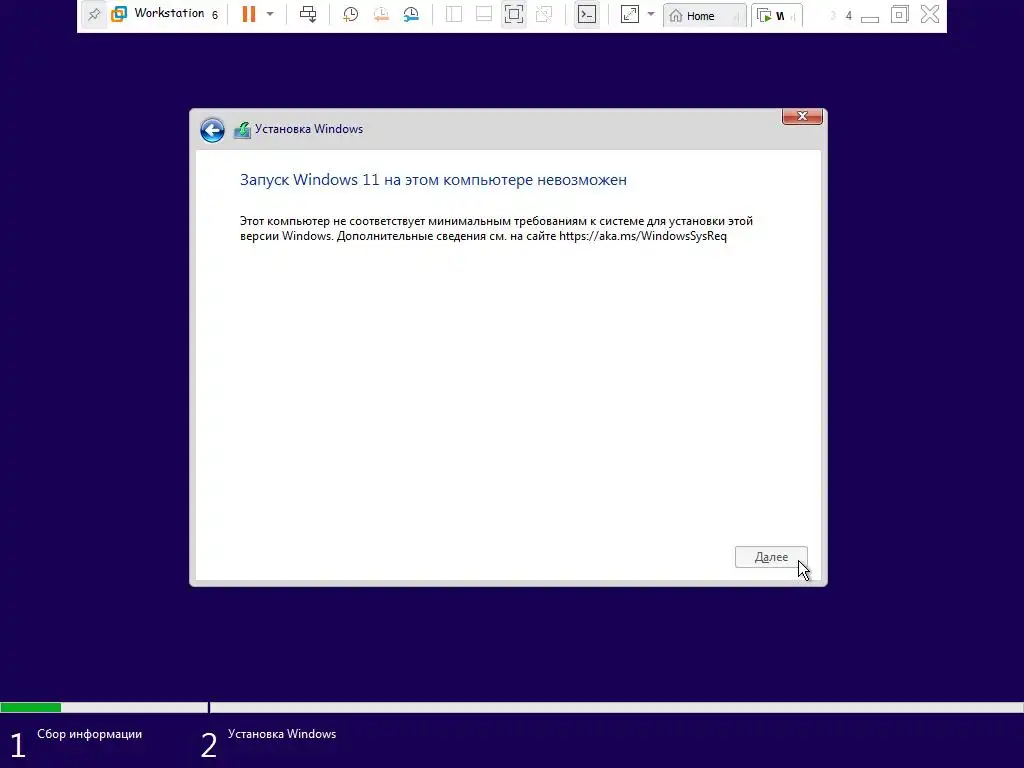Switch to Unity mode icon
The width and height of the screenshot is (1024, 768).
[544, 14]
